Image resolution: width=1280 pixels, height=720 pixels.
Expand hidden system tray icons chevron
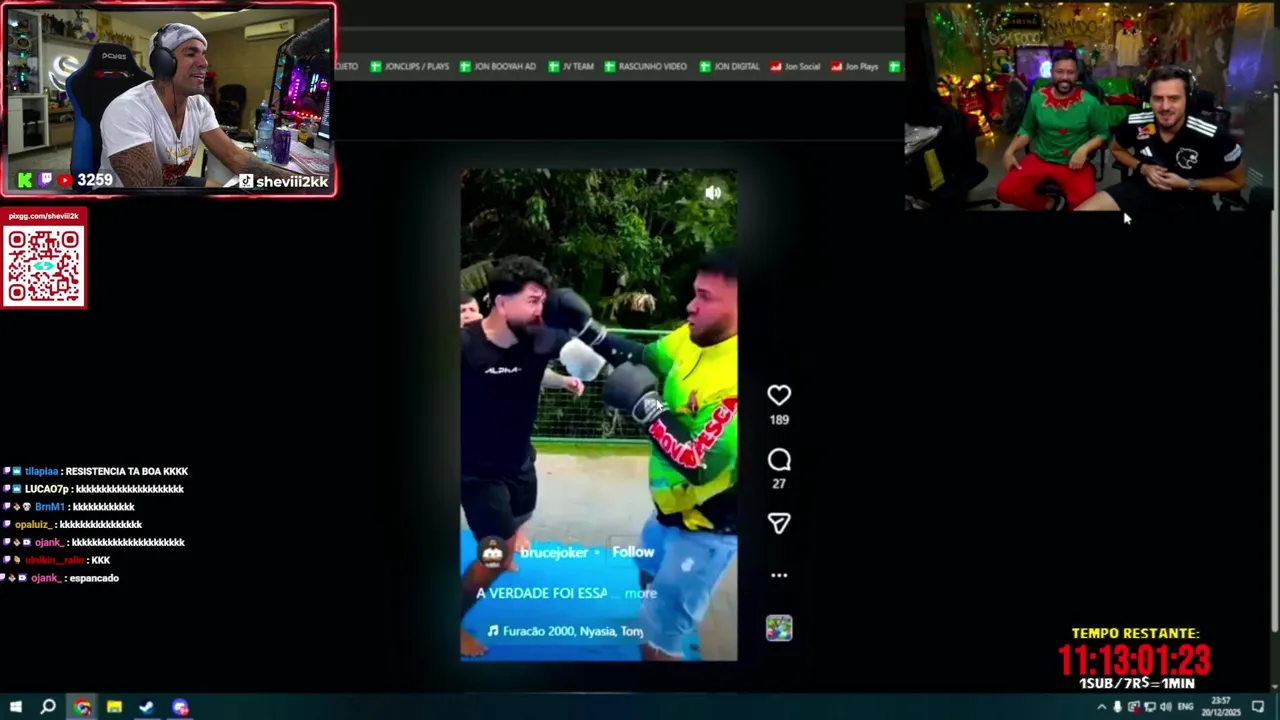tap(1102, 707)
